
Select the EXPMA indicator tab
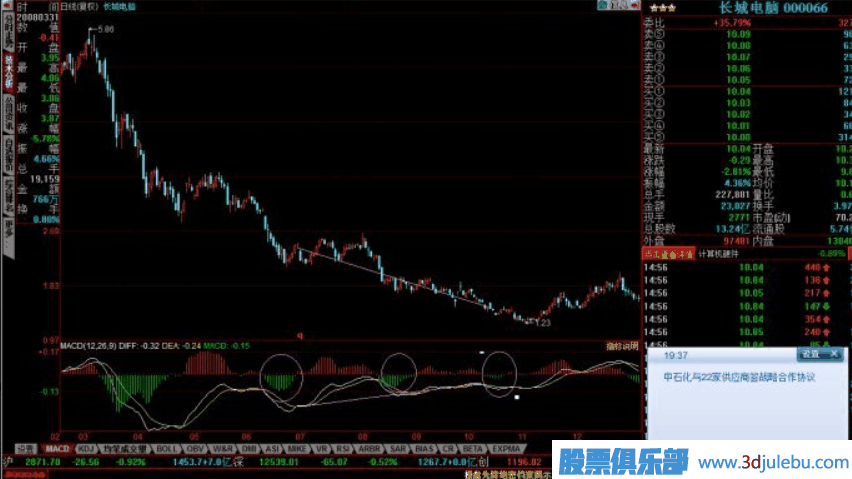(506, 449)
